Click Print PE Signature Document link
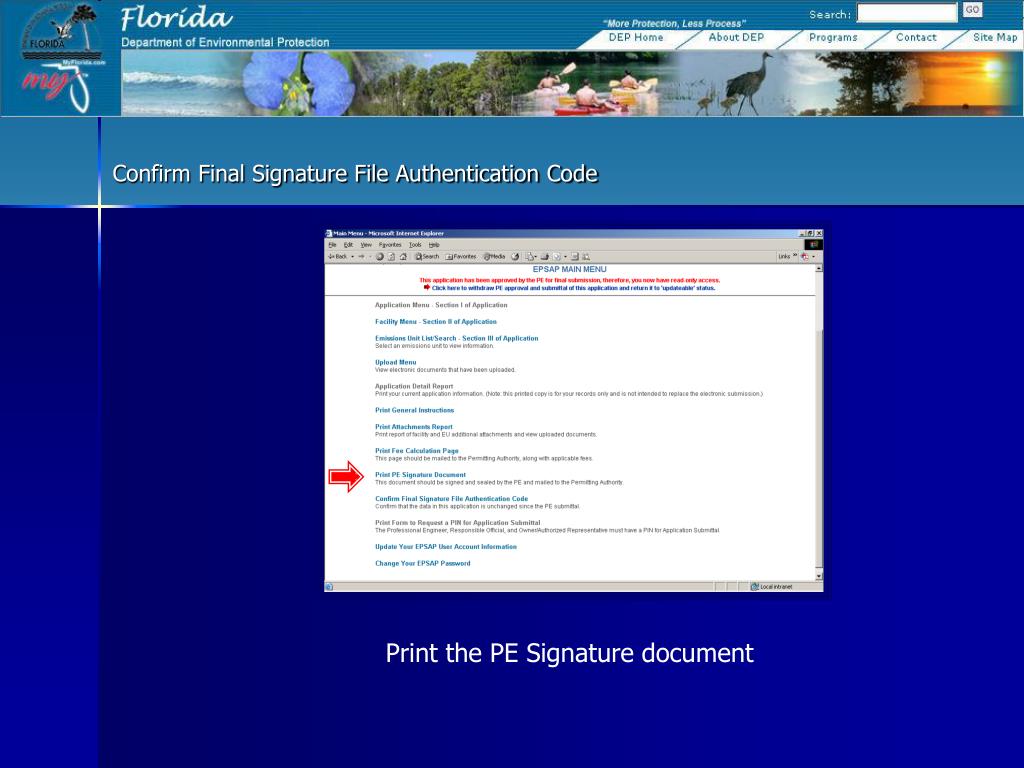 [x=420, y=475]
